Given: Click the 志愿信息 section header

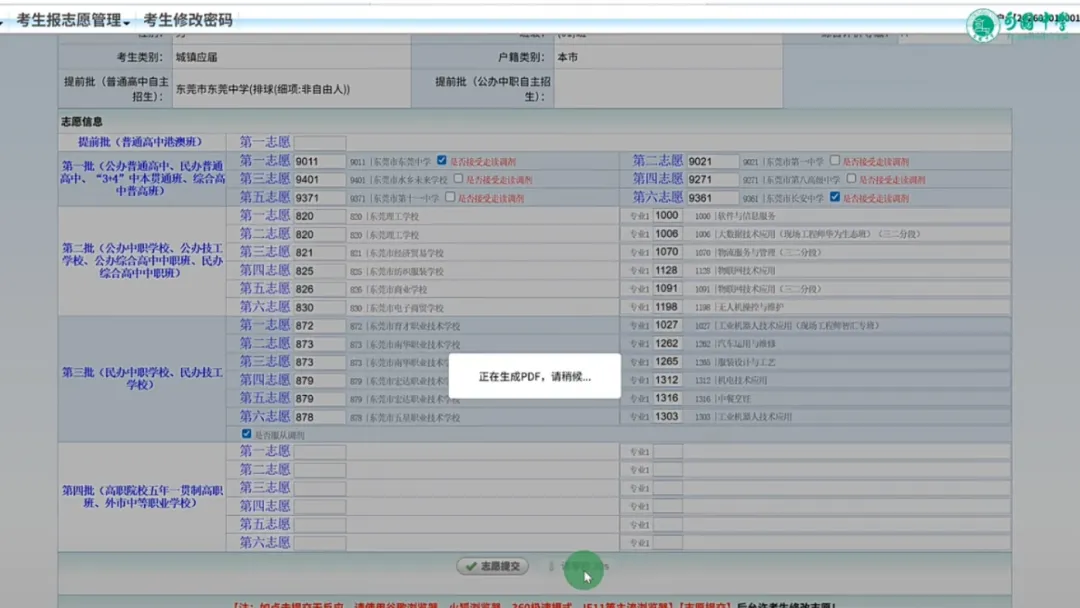Looking at the screenshot, I should tap(81, 122).
